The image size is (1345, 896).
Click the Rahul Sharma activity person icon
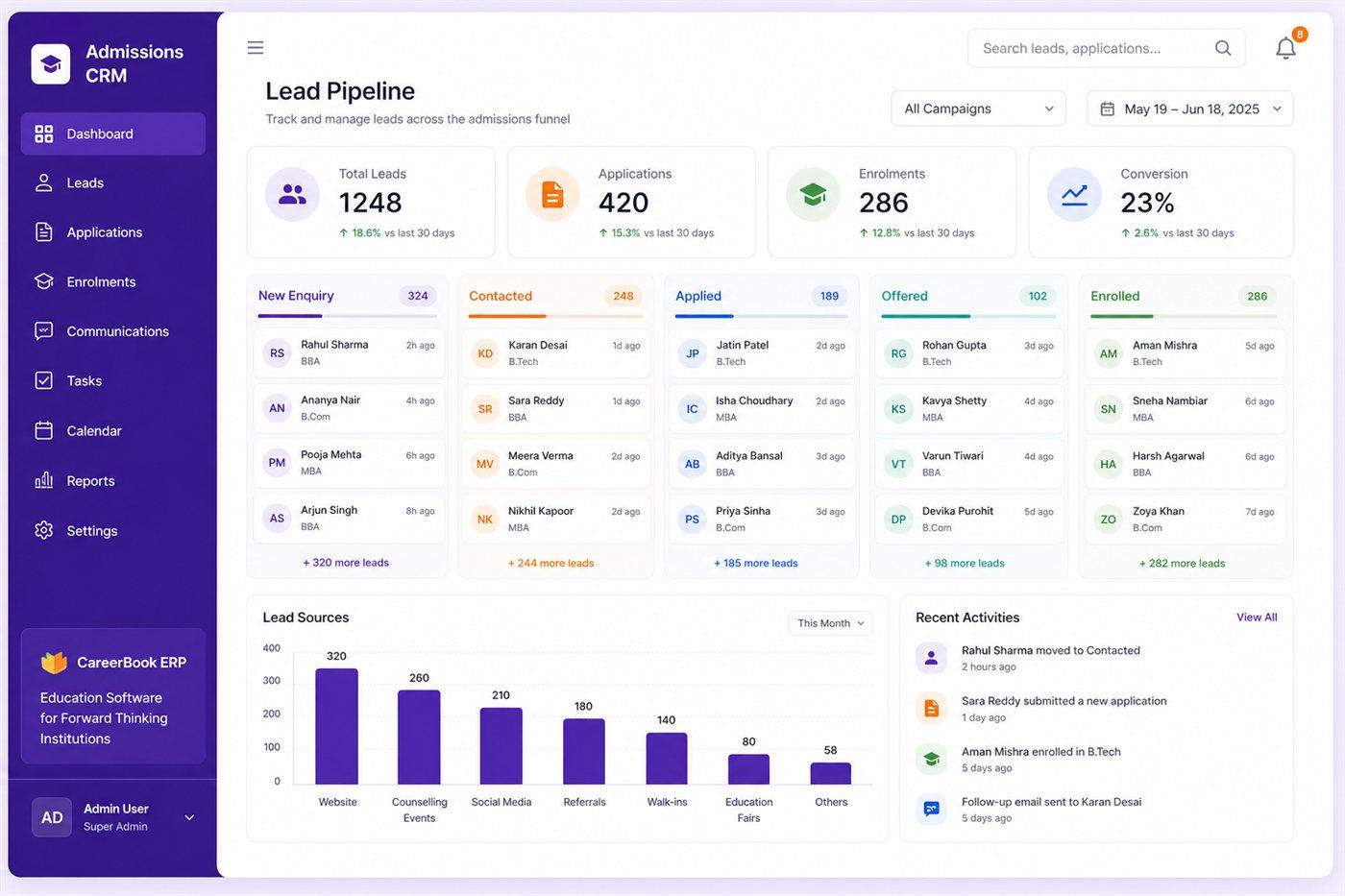(931, 658)
